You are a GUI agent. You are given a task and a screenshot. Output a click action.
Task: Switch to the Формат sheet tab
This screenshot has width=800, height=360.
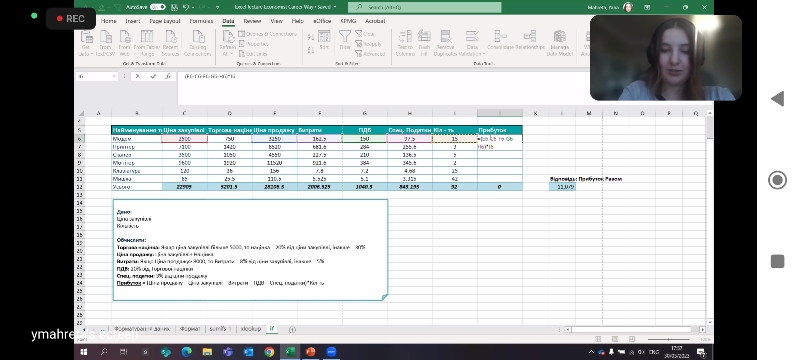190,329
